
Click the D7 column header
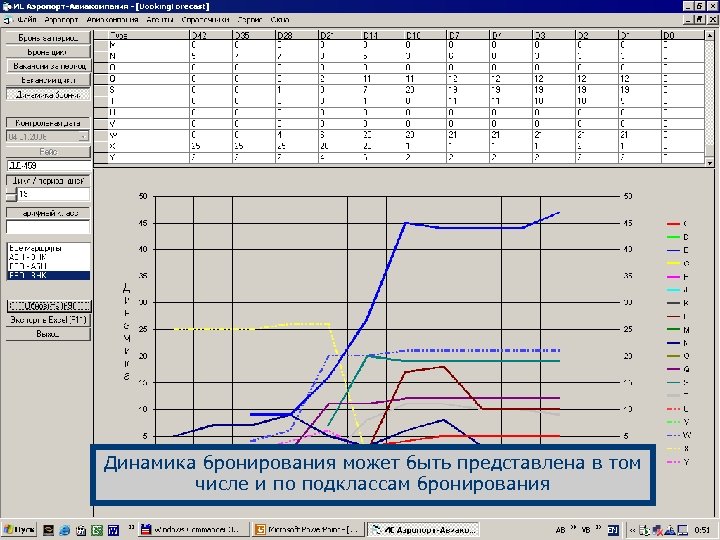coord(468,35)
